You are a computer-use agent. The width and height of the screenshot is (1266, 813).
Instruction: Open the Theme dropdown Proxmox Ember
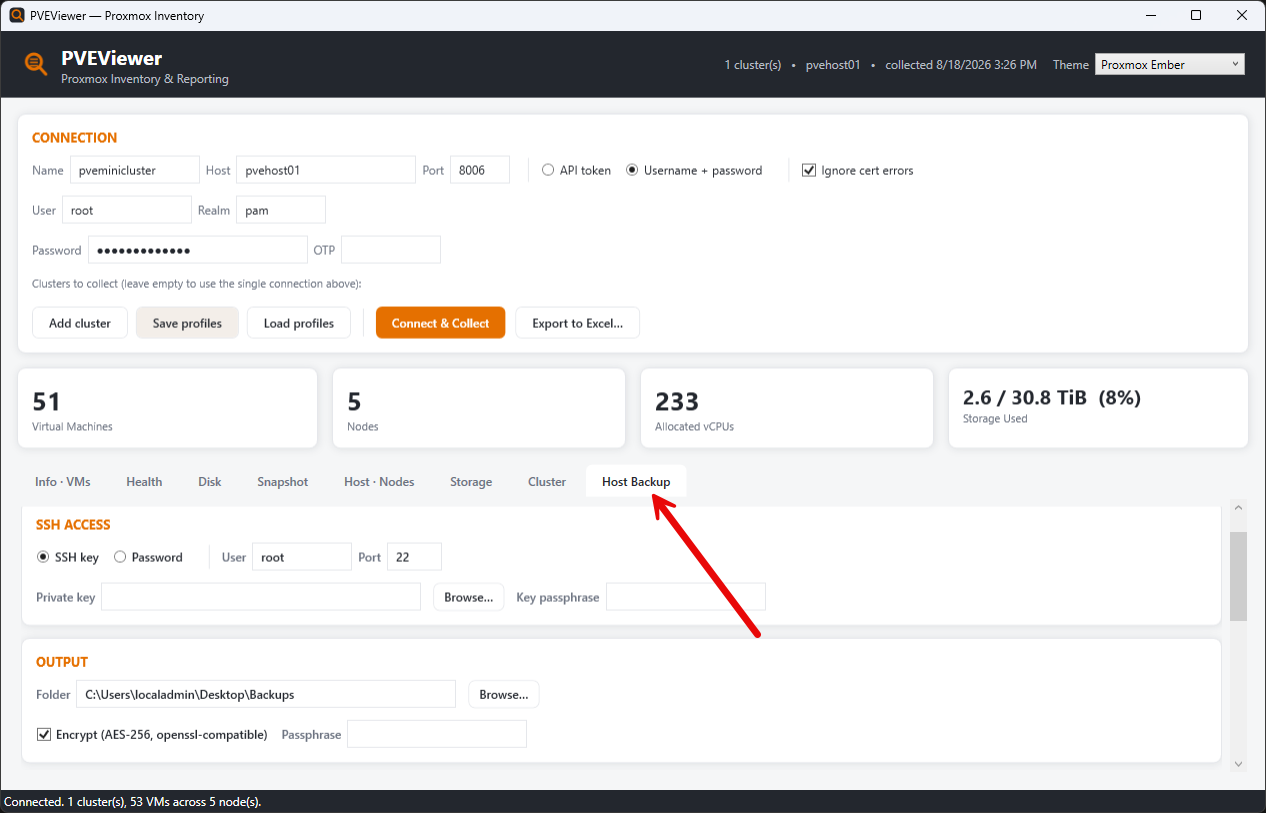click(1170, 64)
